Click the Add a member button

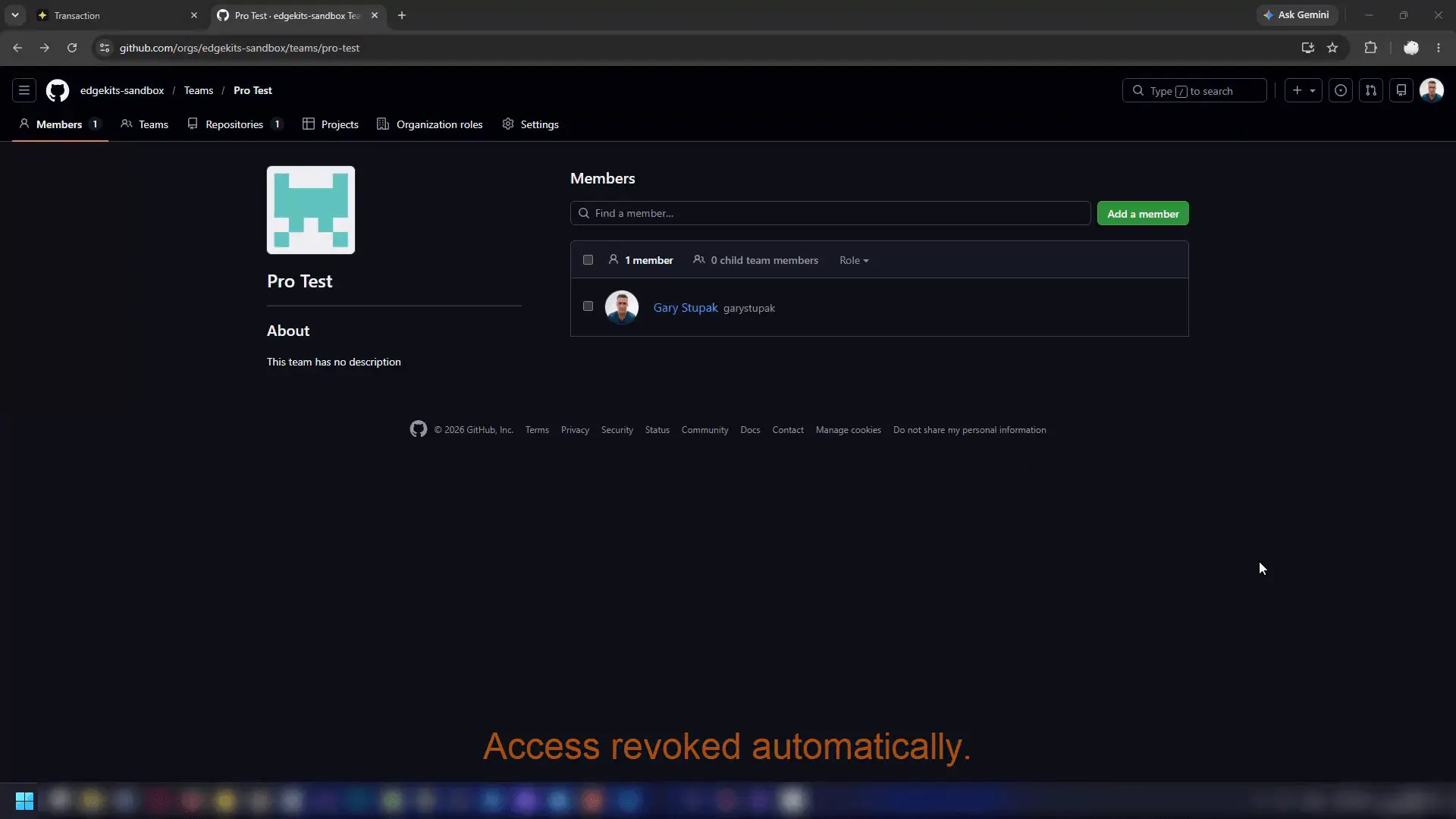[x=1143, y=214]
